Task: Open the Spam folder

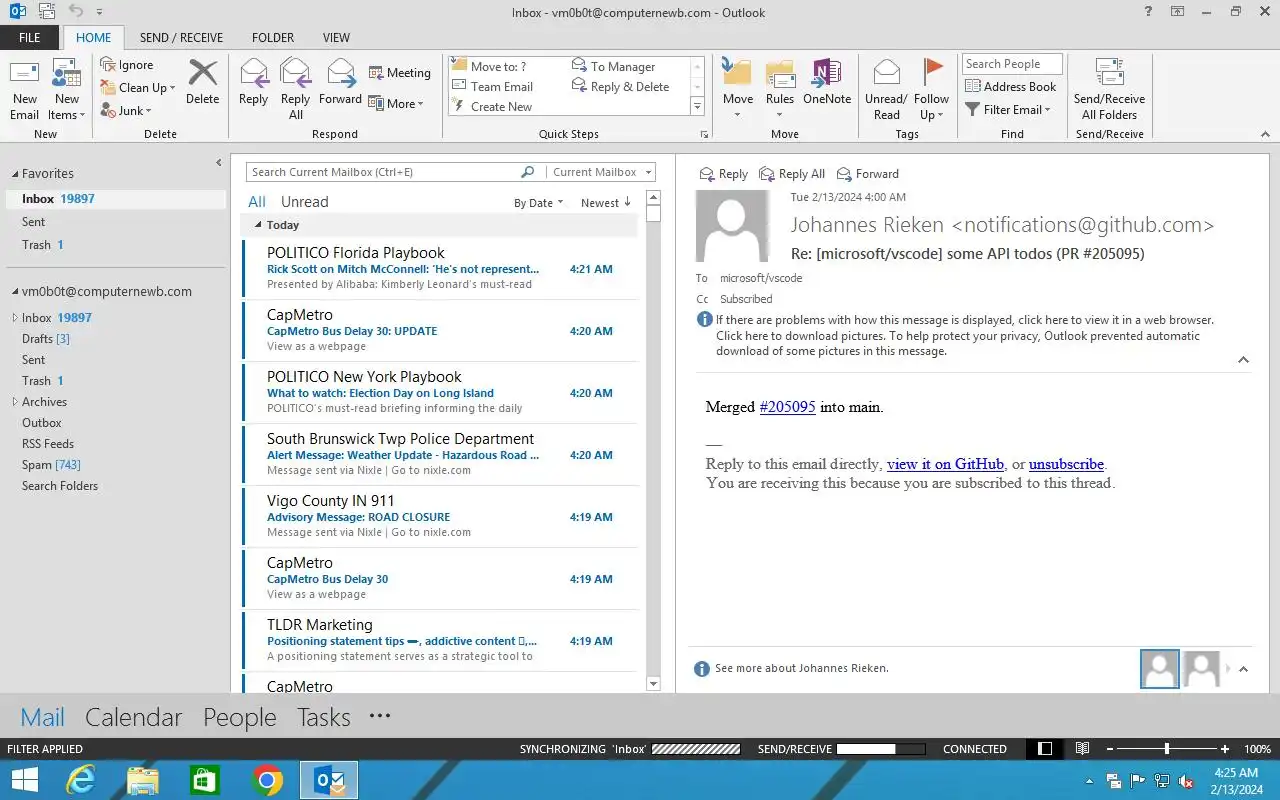Action: (x=51, y=465)
